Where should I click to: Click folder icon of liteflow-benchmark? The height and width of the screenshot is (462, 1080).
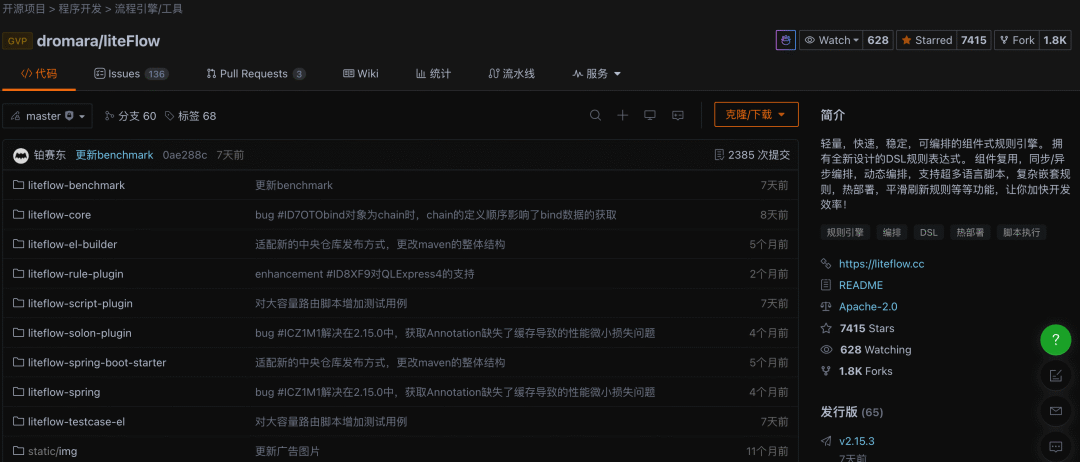point(19,185)
